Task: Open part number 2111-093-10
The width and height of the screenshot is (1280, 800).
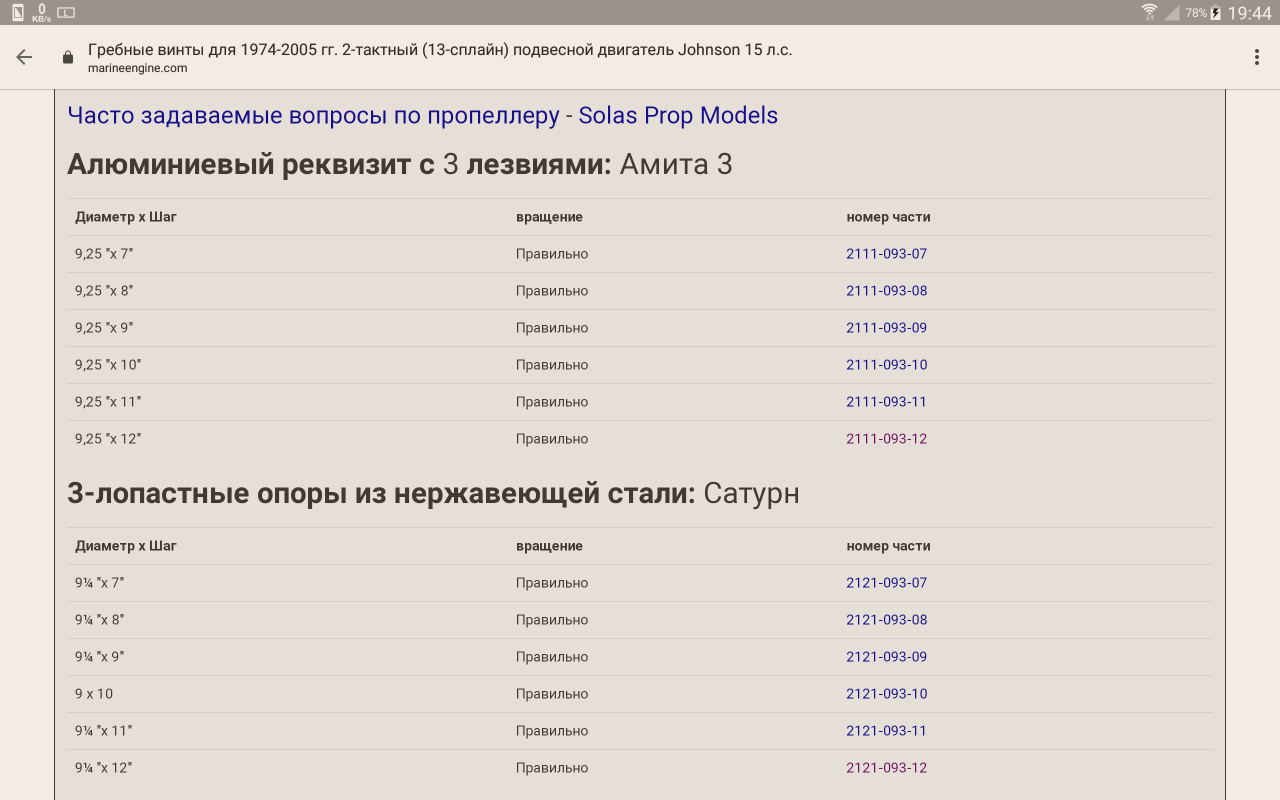Action: click(886, 365)
